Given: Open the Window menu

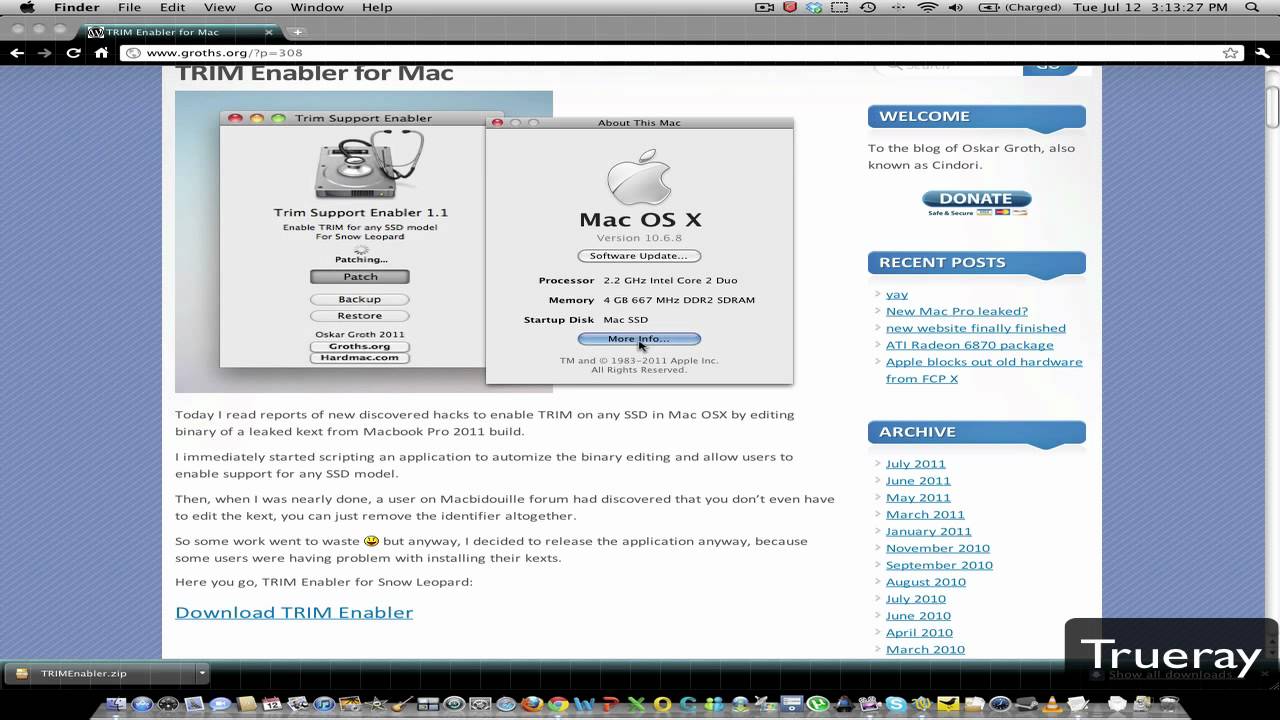Looking at the screenshot, I should [x=316, y=7].
